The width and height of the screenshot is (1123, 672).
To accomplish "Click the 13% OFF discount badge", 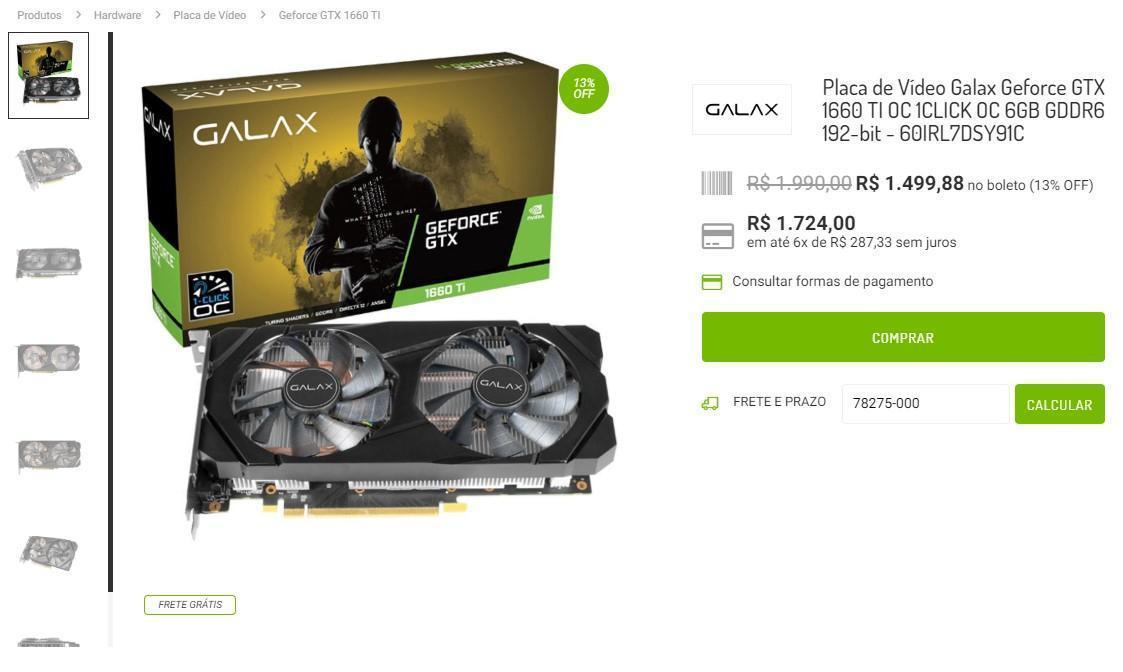I will point(583,89).
